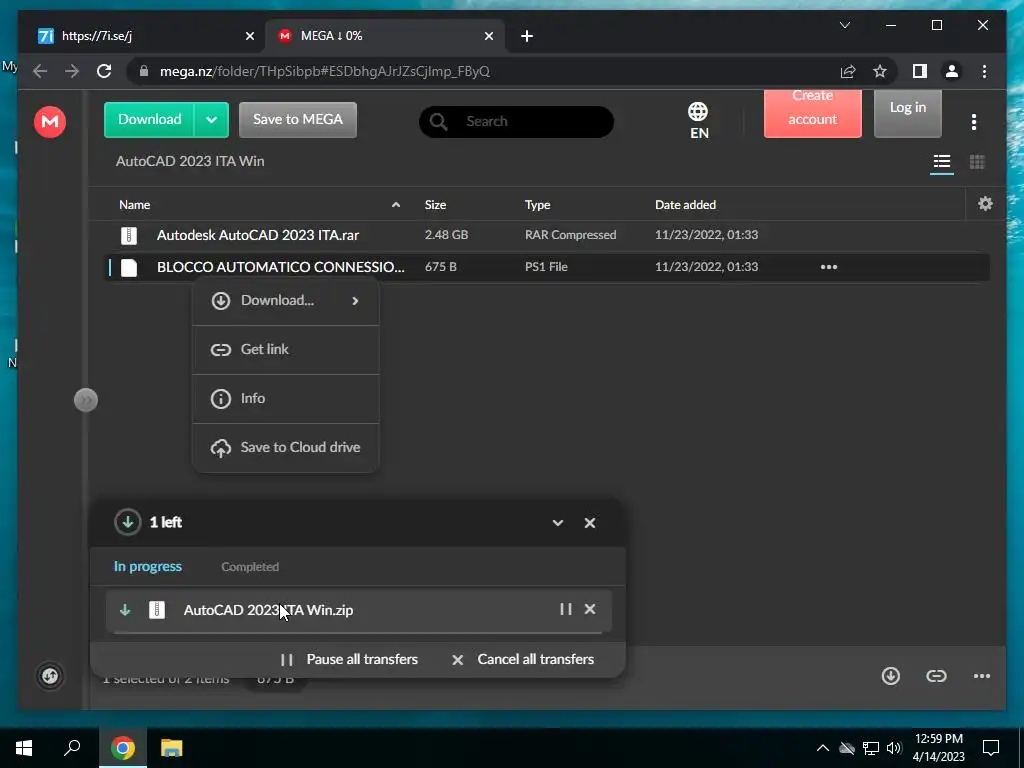1024x768 pixels.
Task: Click AutoCAD 2023 ITA Win.zip transfer name
Action: pyautogui.click(x=268, y=610)
